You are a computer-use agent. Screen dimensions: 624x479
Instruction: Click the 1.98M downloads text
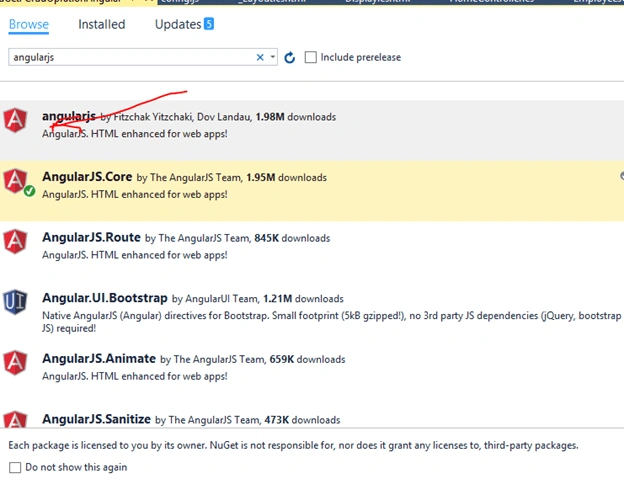point(296,117)
